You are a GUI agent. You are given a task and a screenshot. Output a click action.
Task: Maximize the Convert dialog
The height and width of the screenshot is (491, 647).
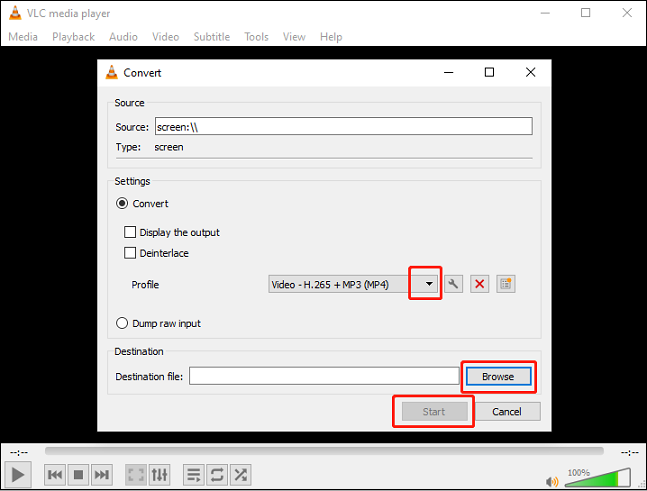pyautogui.click(x=489, y=72)
